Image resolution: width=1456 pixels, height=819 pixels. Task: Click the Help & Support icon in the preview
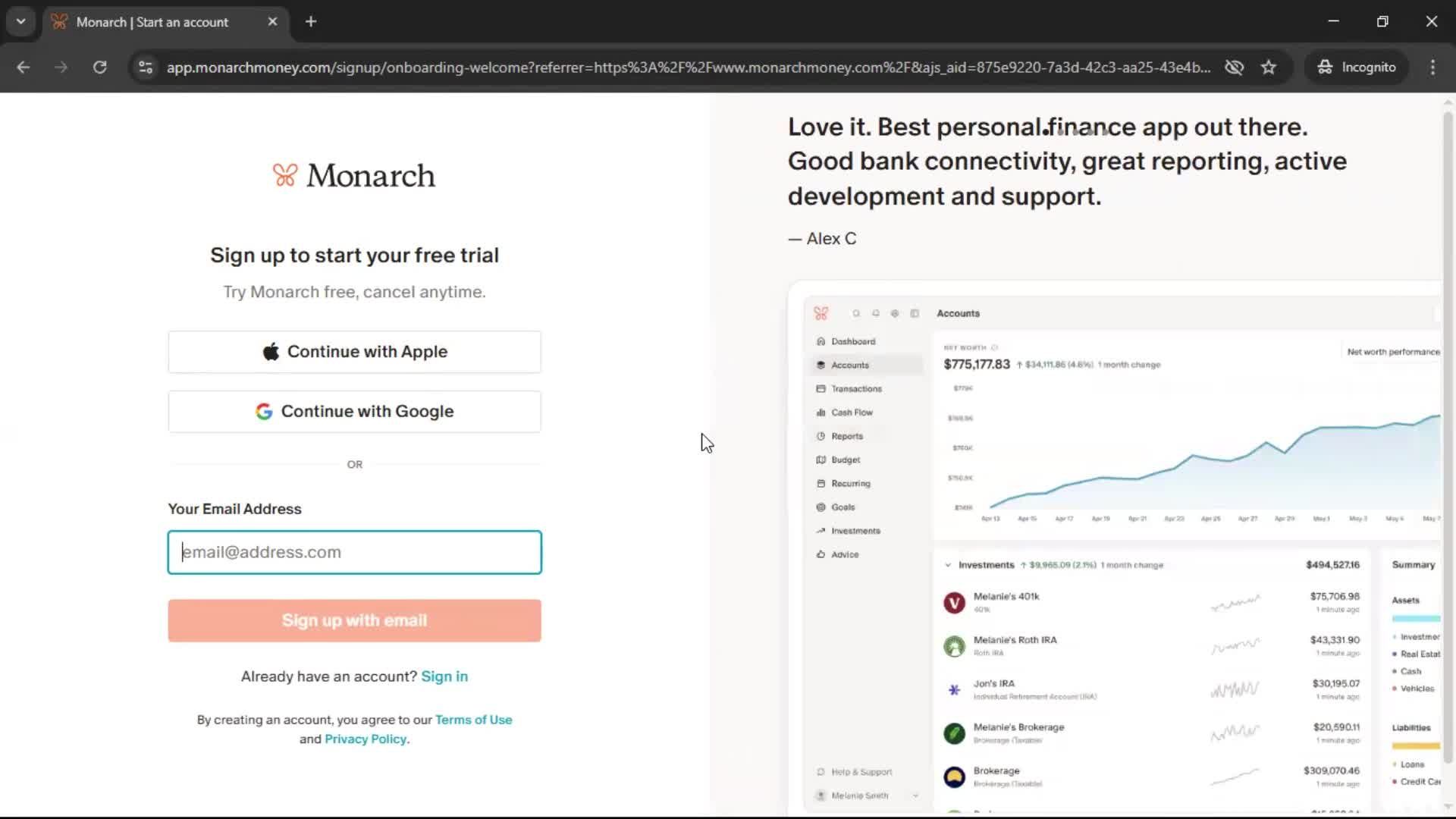pos(821,771)
